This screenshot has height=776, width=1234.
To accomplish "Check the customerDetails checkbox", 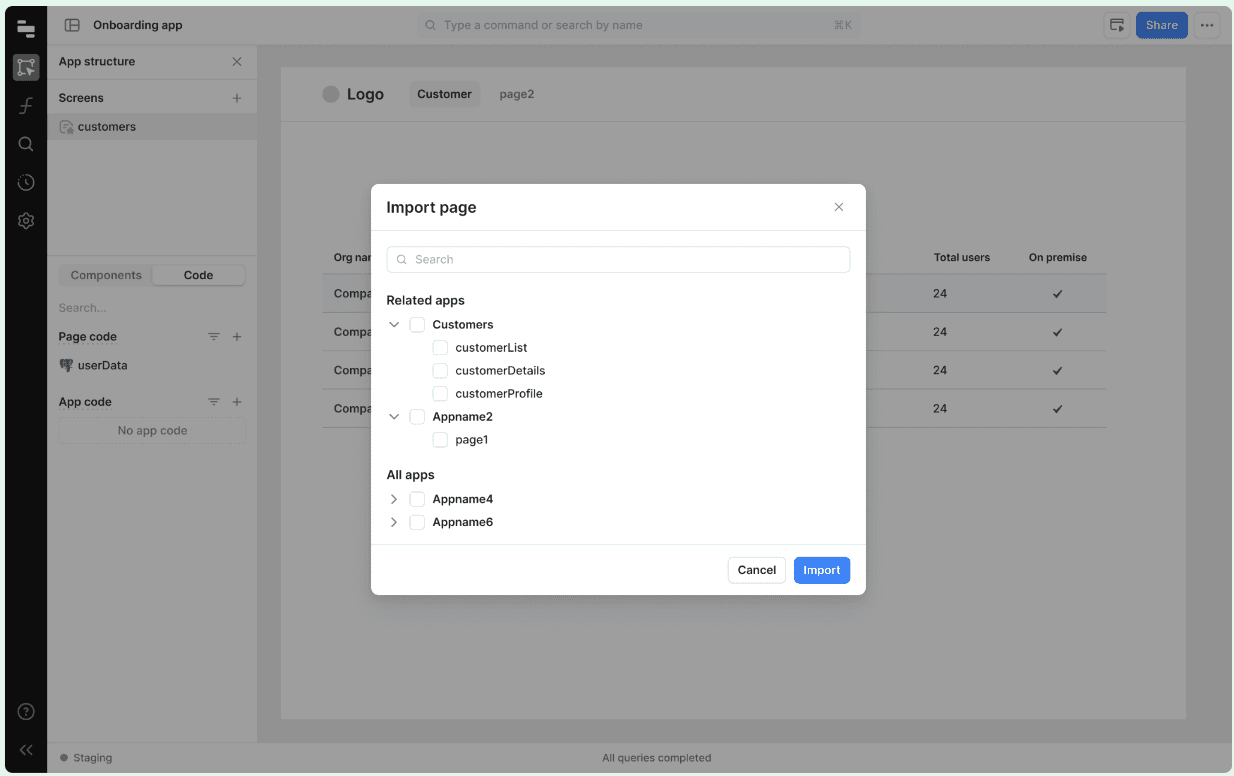I will point(440,370).
